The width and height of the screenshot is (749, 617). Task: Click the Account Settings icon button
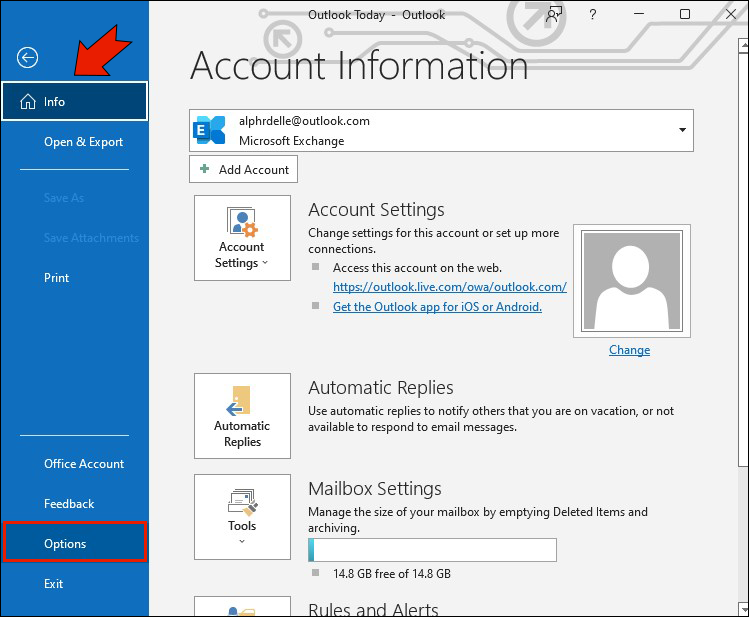242,238
